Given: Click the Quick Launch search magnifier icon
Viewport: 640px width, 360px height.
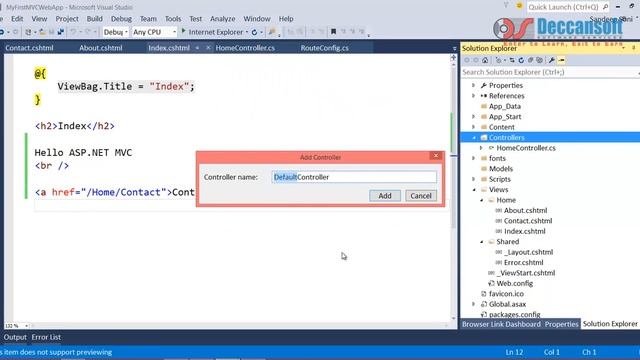Looking at the screenshot, I should point(605,7).
